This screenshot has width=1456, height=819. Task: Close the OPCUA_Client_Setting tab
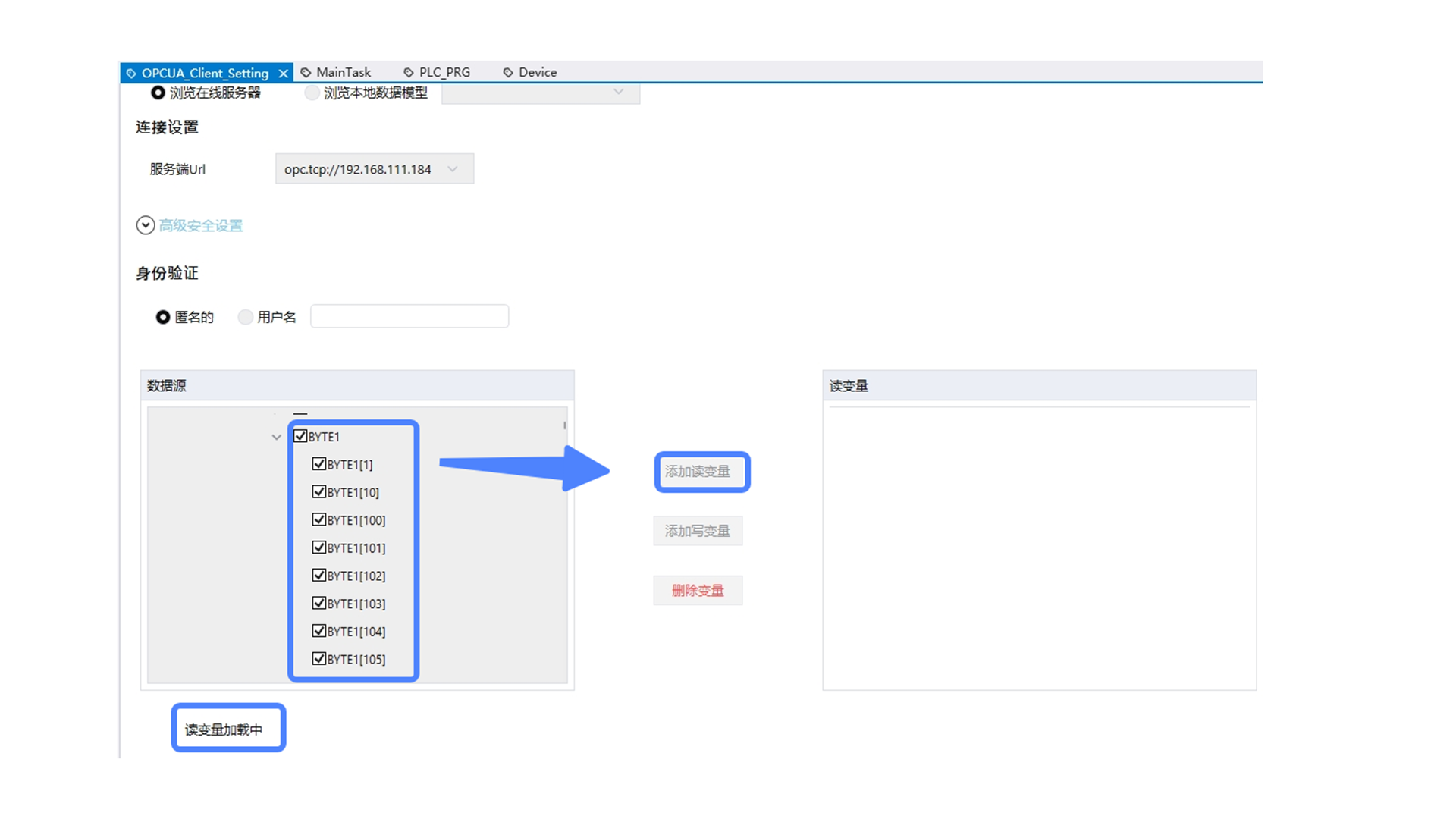click(x=283, y=73)
